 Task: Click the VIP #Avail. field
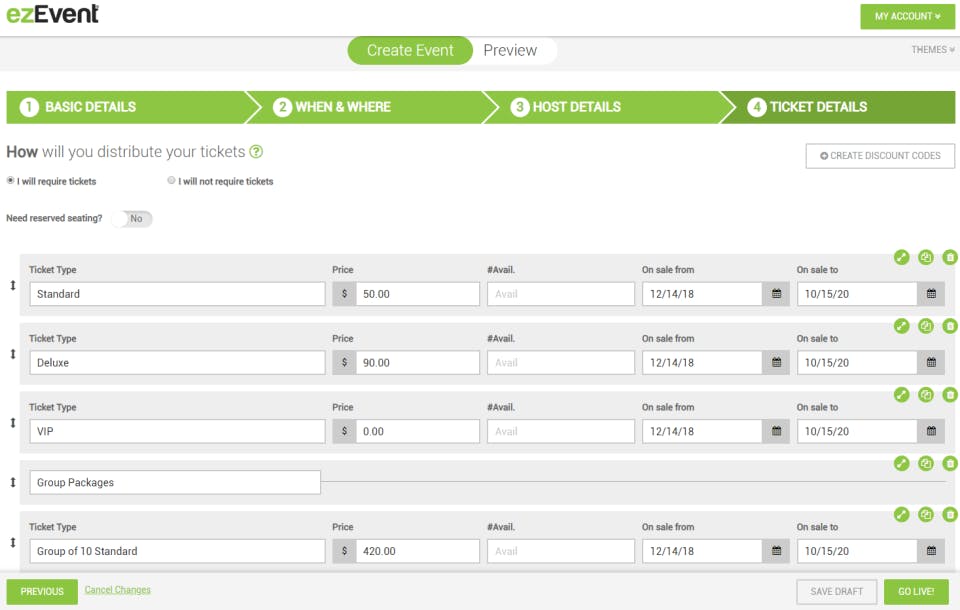click(x=561, y=431)
